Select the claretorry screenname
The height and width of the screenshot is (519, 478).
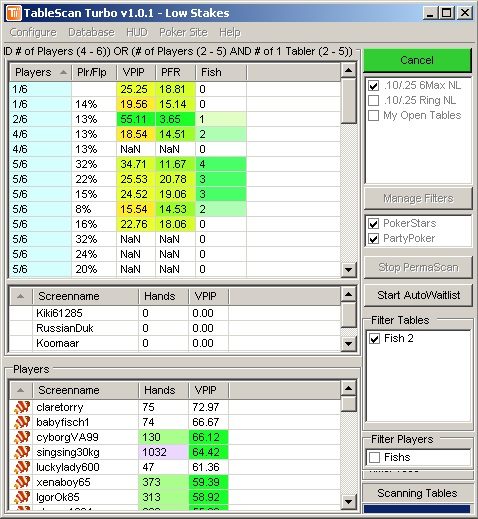tap(60, 407)
